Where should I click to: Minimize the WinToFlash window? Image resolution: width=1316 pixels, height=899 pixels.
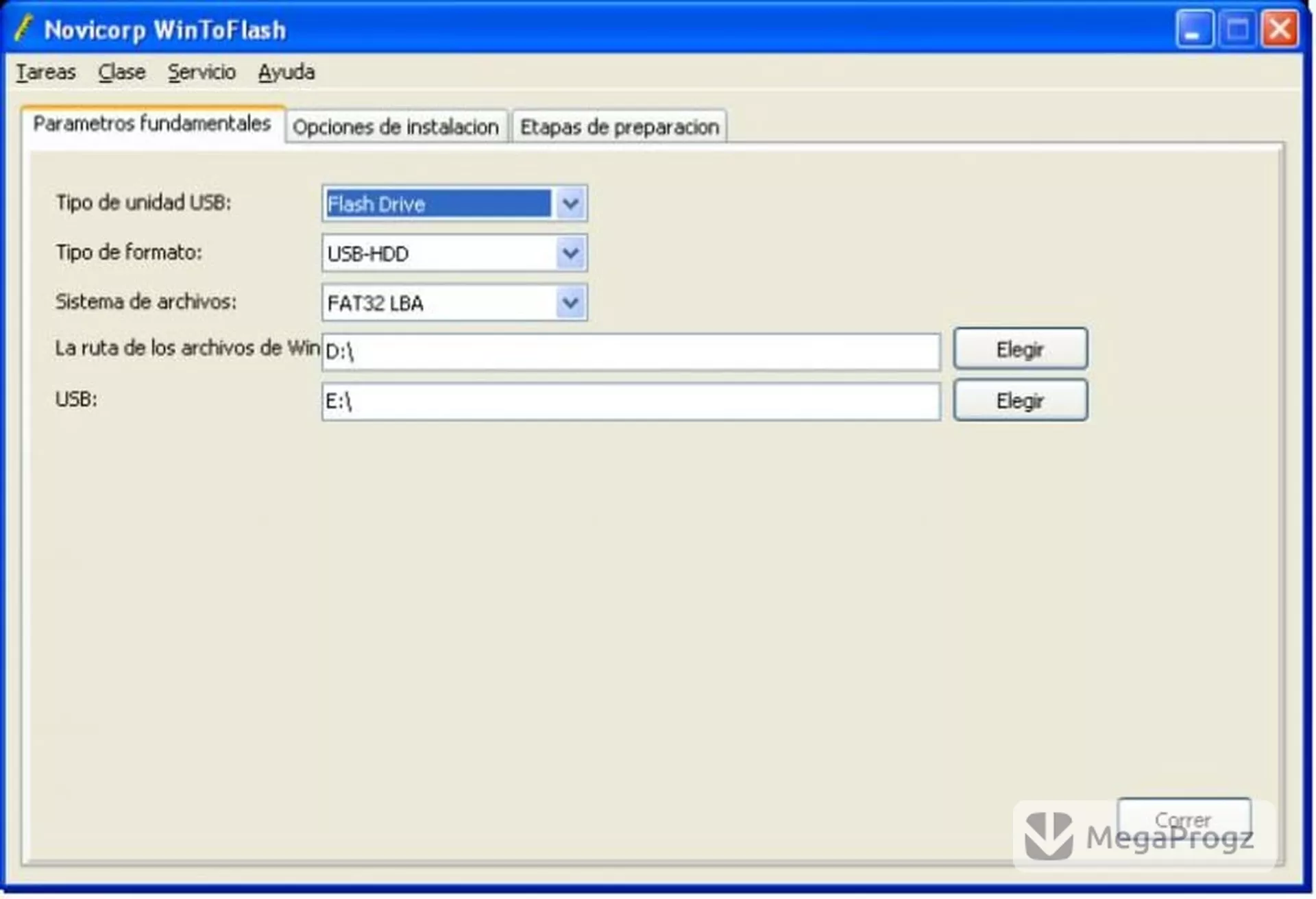pos(1195,29)
